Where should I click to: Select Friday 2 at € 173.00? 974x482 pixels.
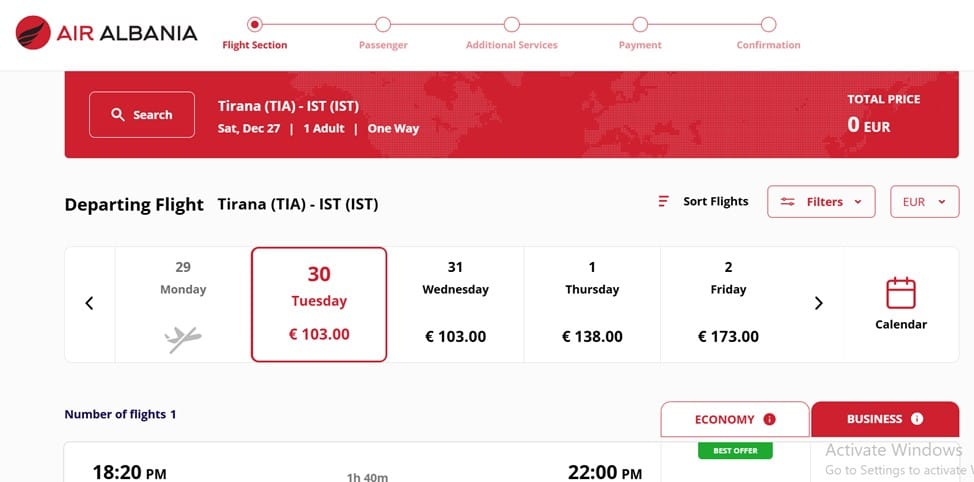click(x=728, y=303)
